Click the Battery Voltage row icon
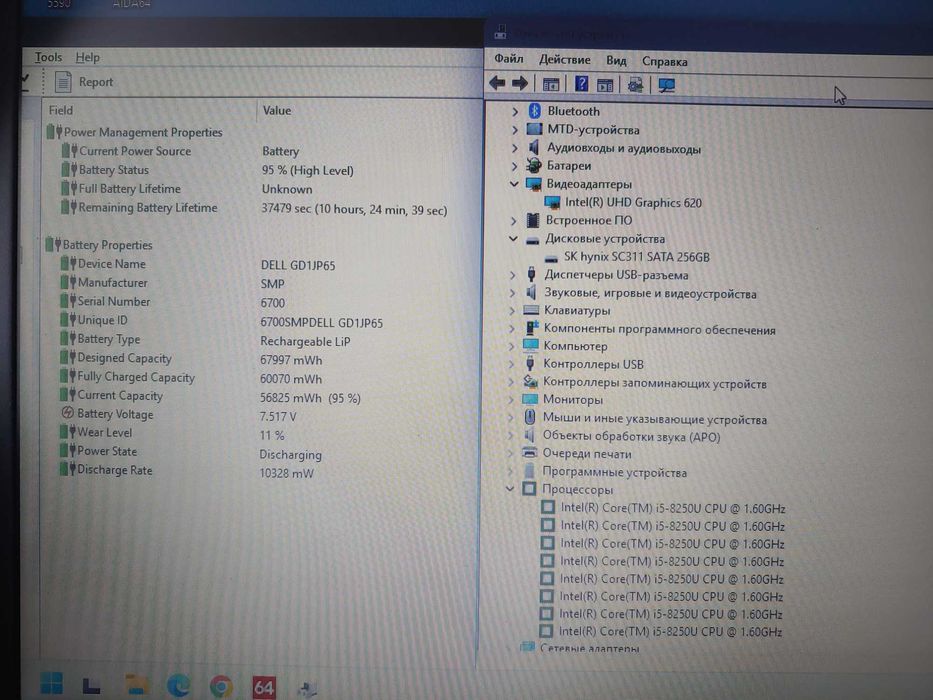The image size is (933, 700). coord(68,413)
